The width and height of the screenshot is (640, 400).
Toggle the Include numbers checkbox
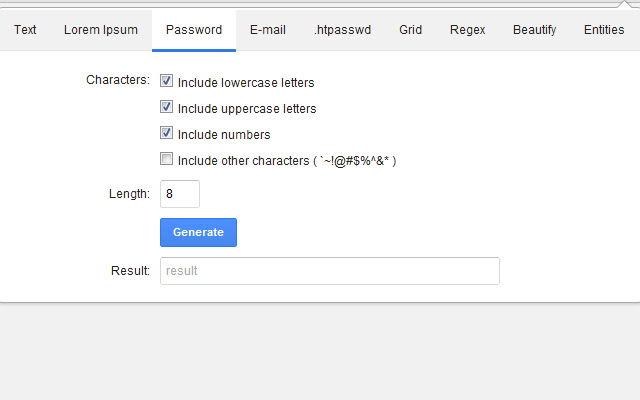coord(167,133)
